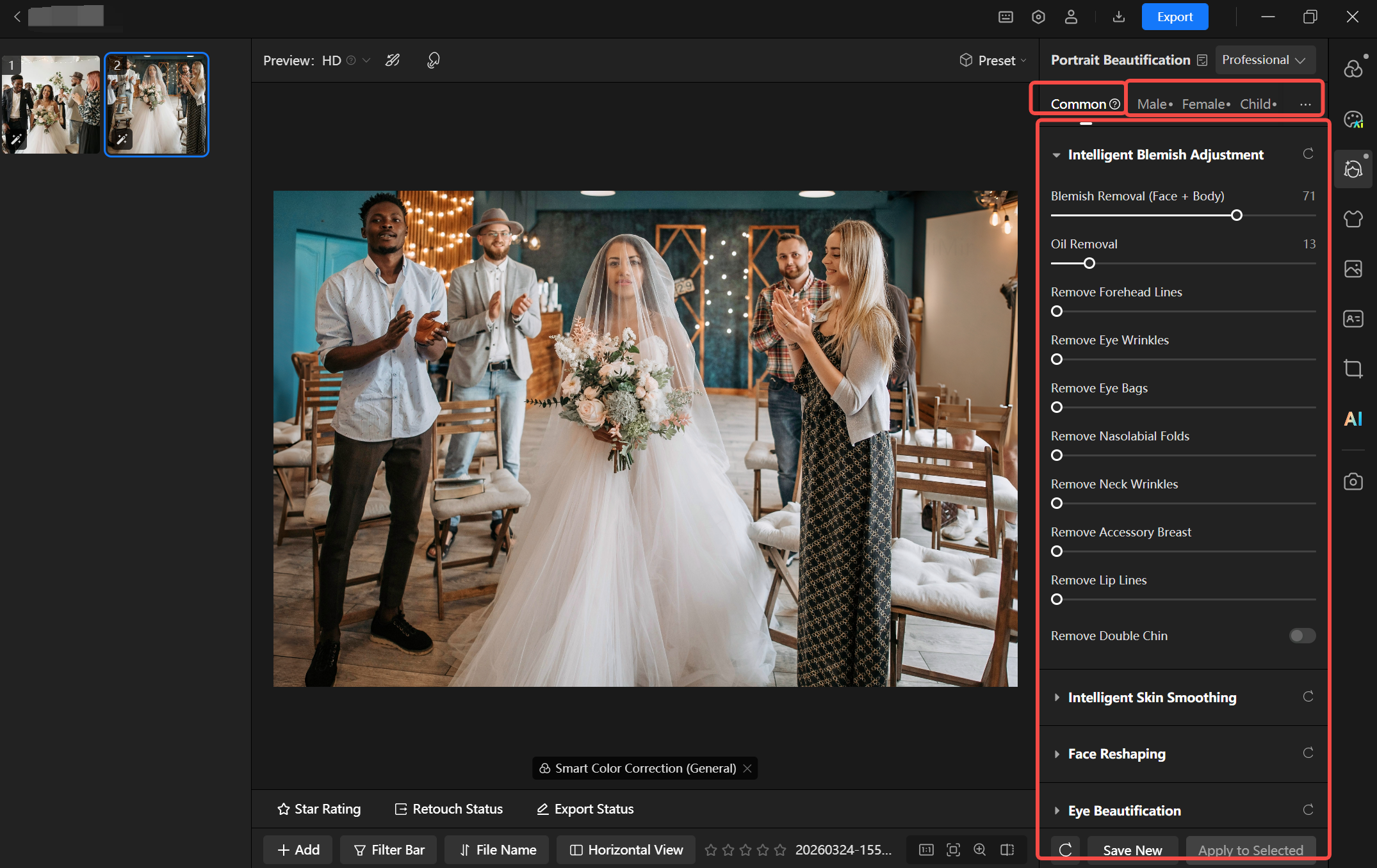Open the Professional mode dropdown

pyautogui.click(x=1264, y=60)
